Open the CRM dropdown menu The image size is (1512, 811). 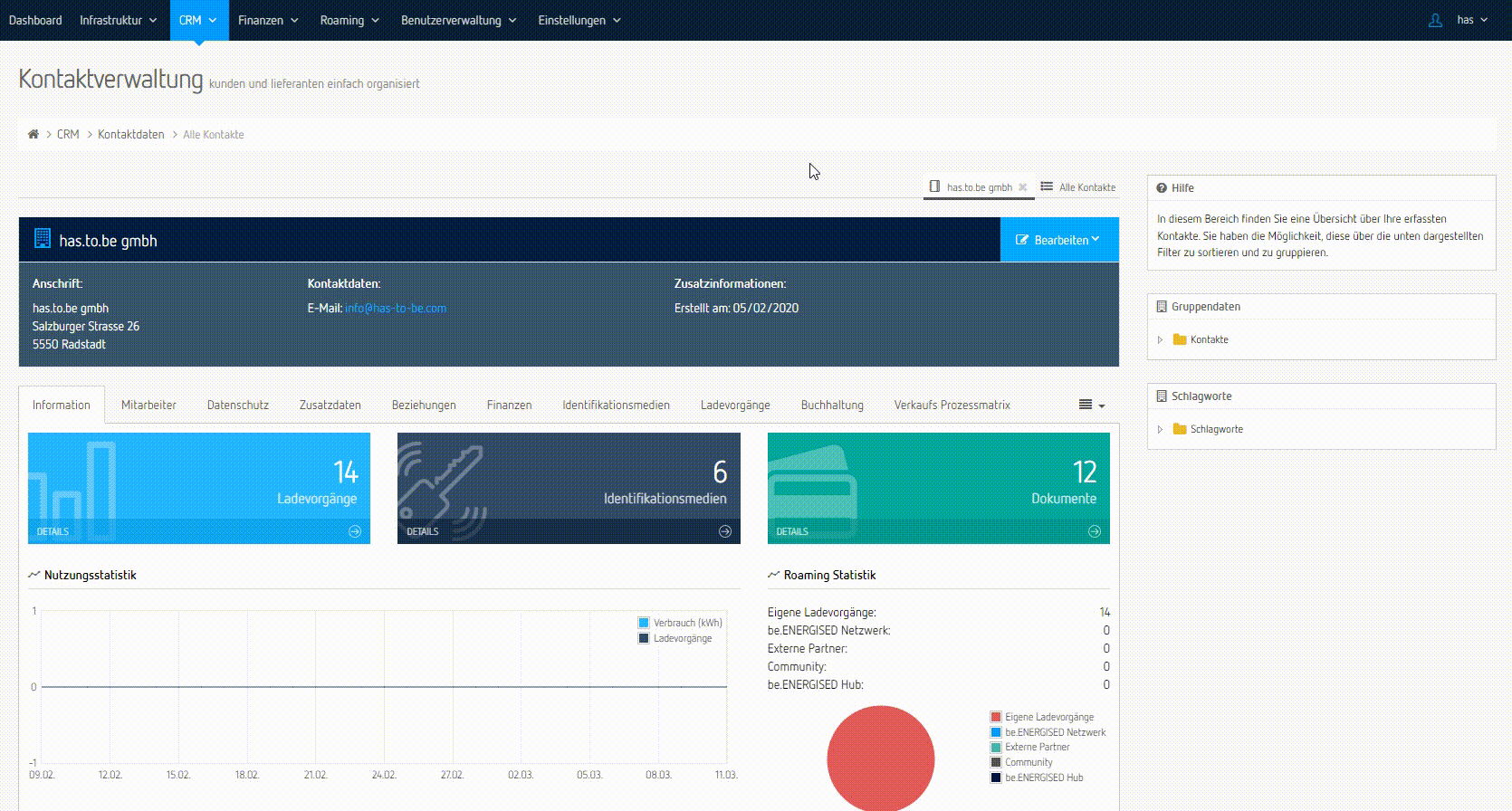(x=198, y=20)
